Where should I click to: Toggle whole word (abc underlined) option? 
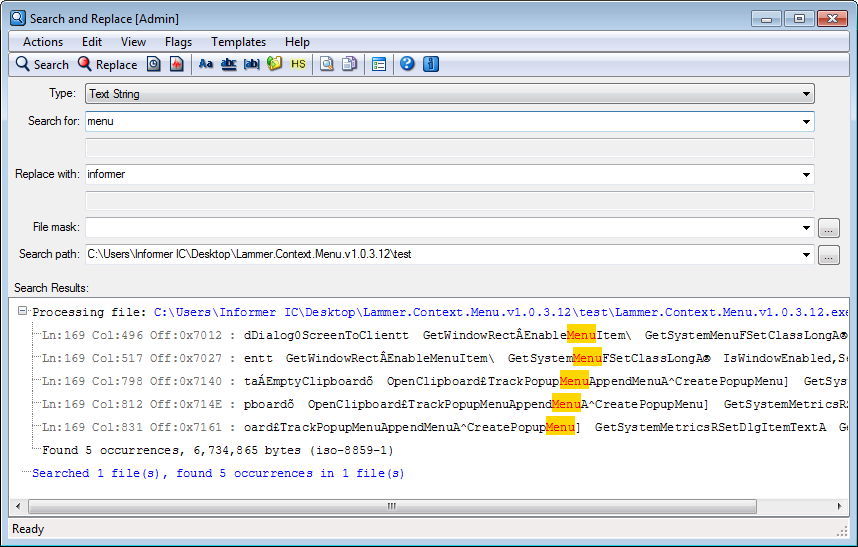(228, 65)
